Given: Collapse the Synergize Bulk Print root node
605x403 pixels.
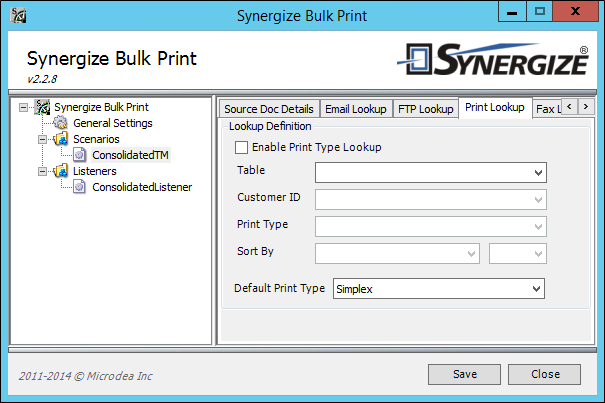Looking at the screenshot, I should 24,107.
